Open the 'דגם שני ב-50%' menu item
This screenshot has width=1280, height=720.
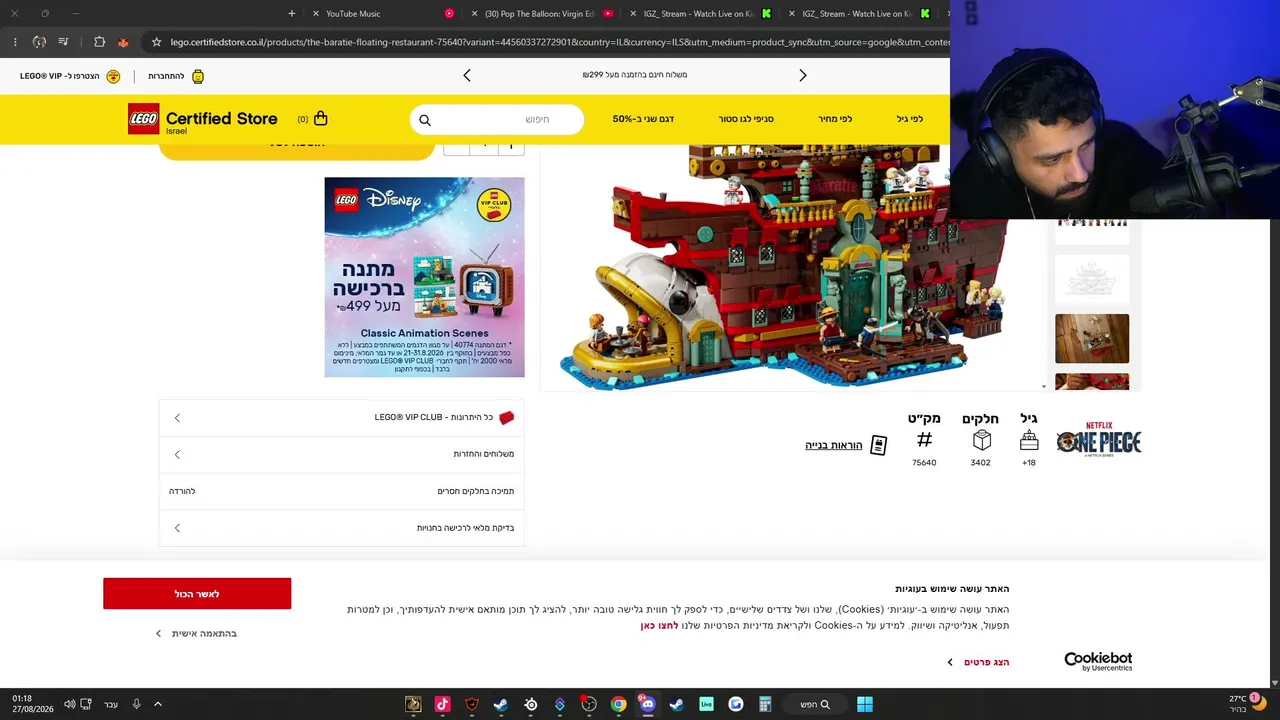pyautogui.click(x=643, y=119)
